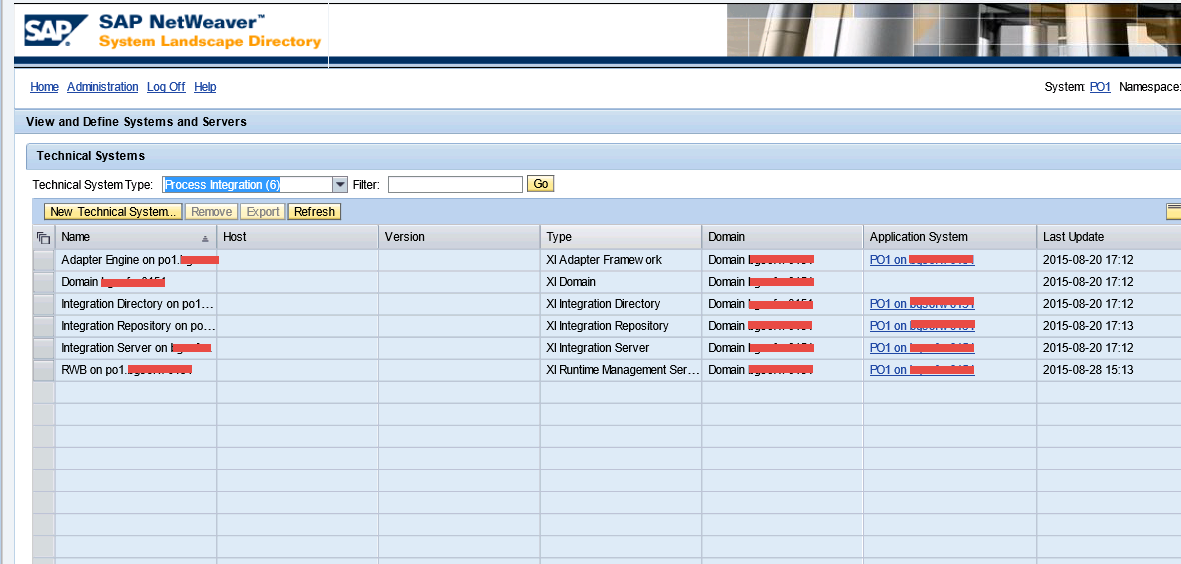Click the Go button

coord(540,184)
